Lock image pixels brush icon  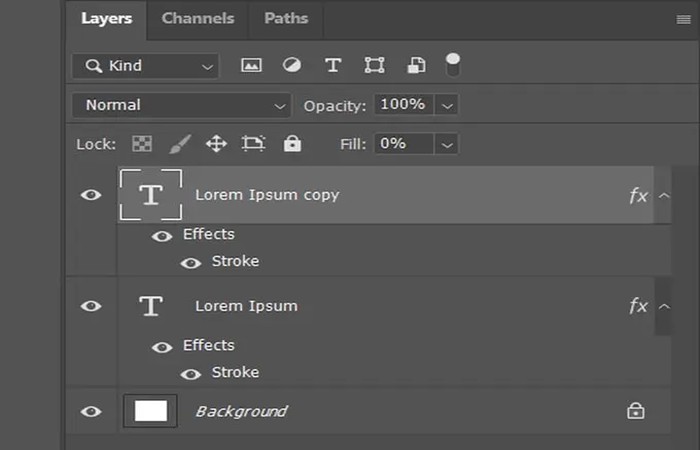click(x=179, y=144)
